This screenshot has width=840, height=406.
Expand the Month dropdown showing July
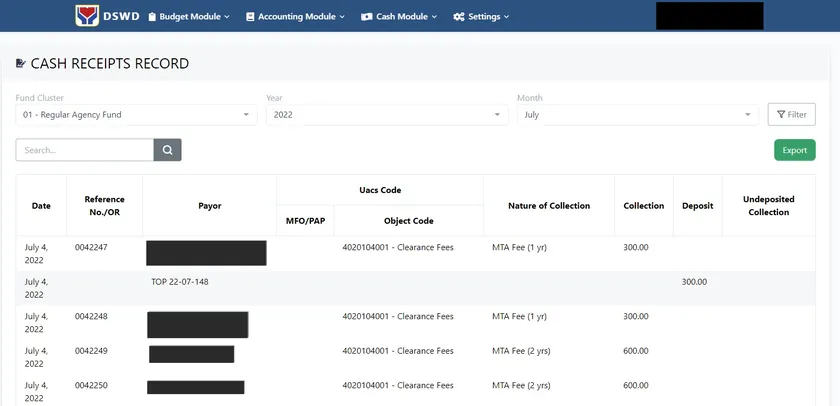click(x=638, y=115)
